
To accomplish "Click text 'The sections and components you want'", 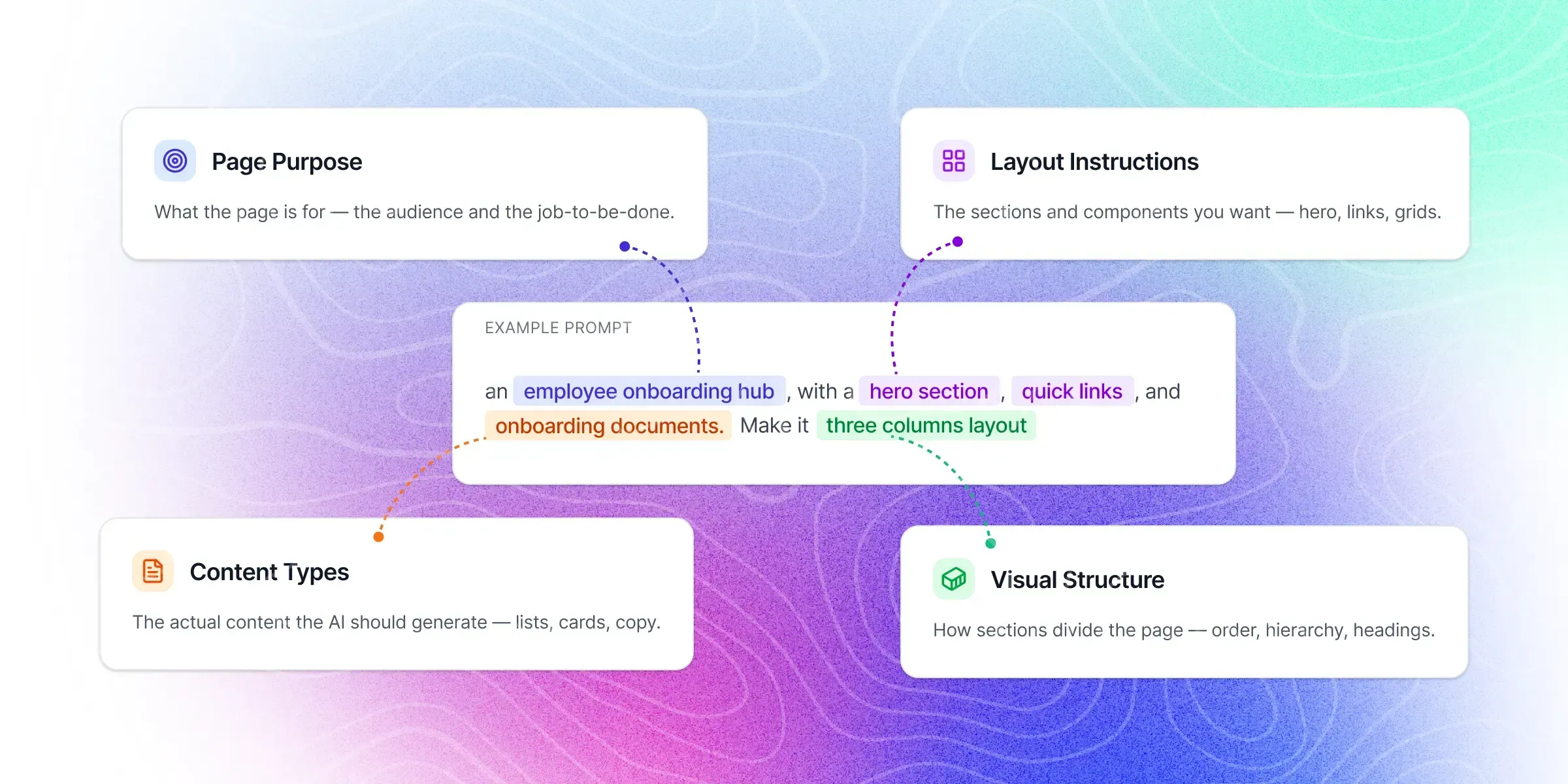I will coord(1102,212).
